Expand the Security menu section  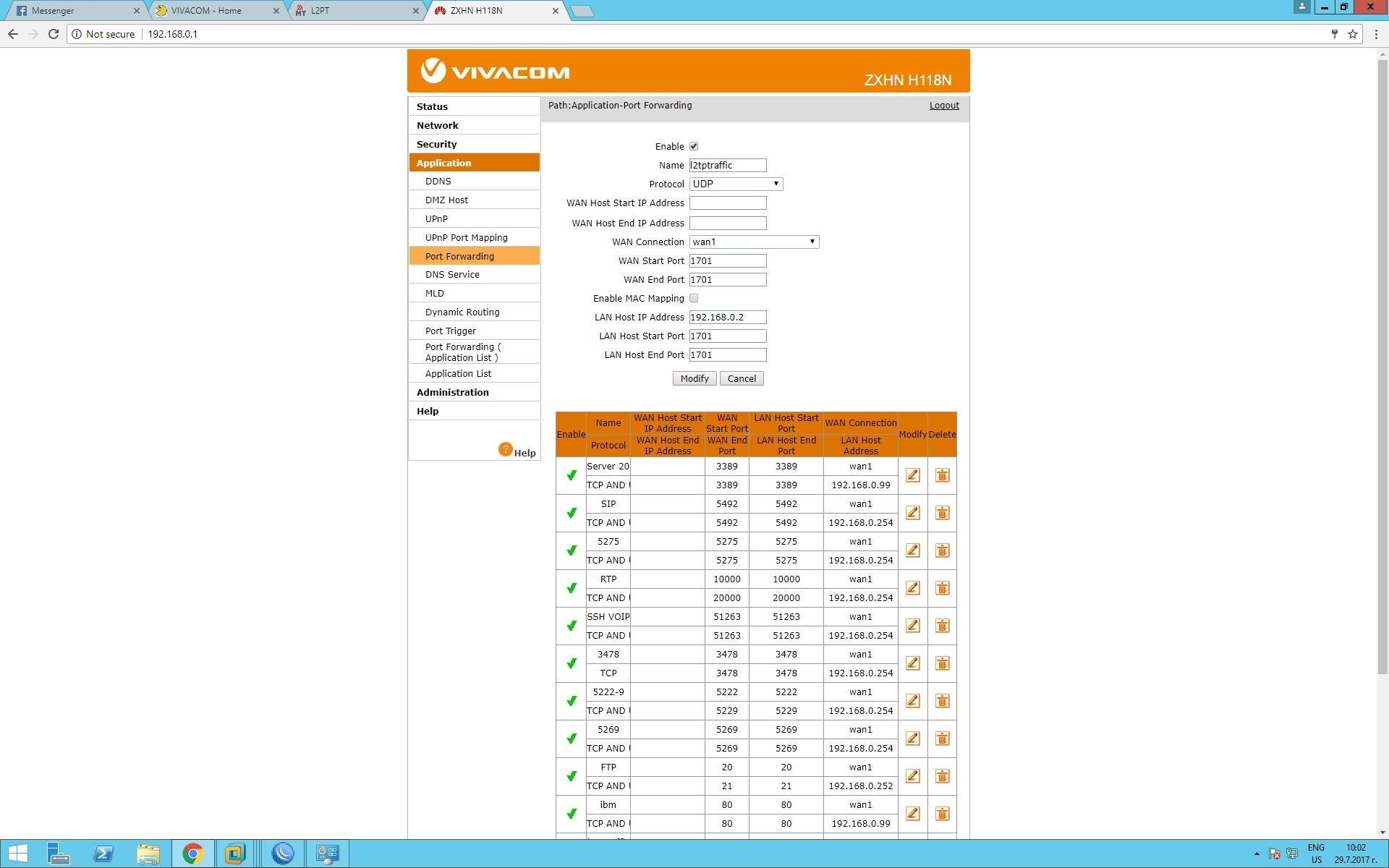pyautogui.click(x=437, y=144)
